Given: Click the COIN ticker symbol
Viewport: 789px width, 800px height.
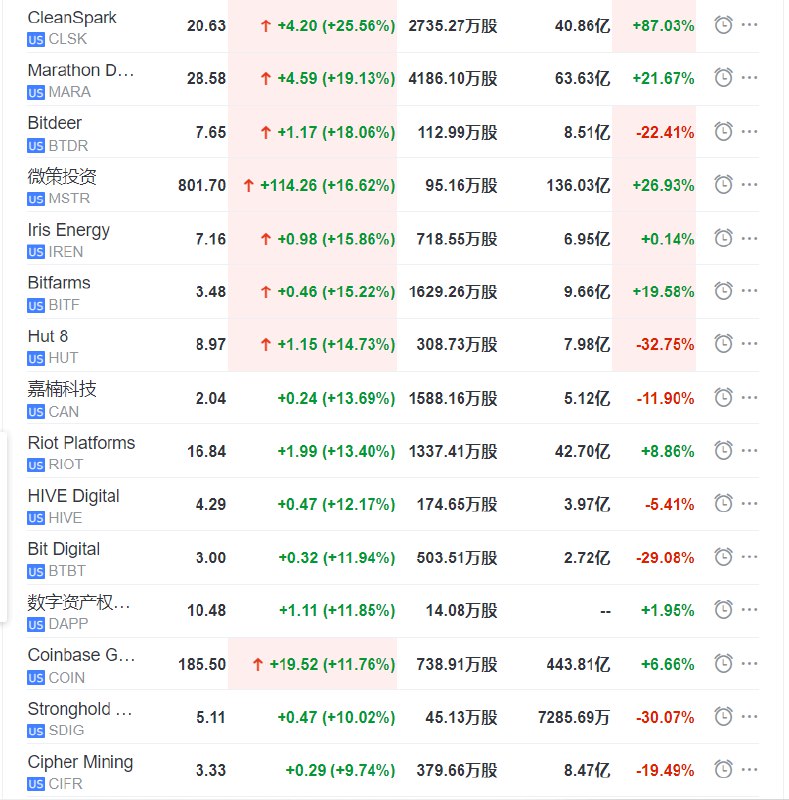Looking at the screenshot, I should [x=66, y=678].
